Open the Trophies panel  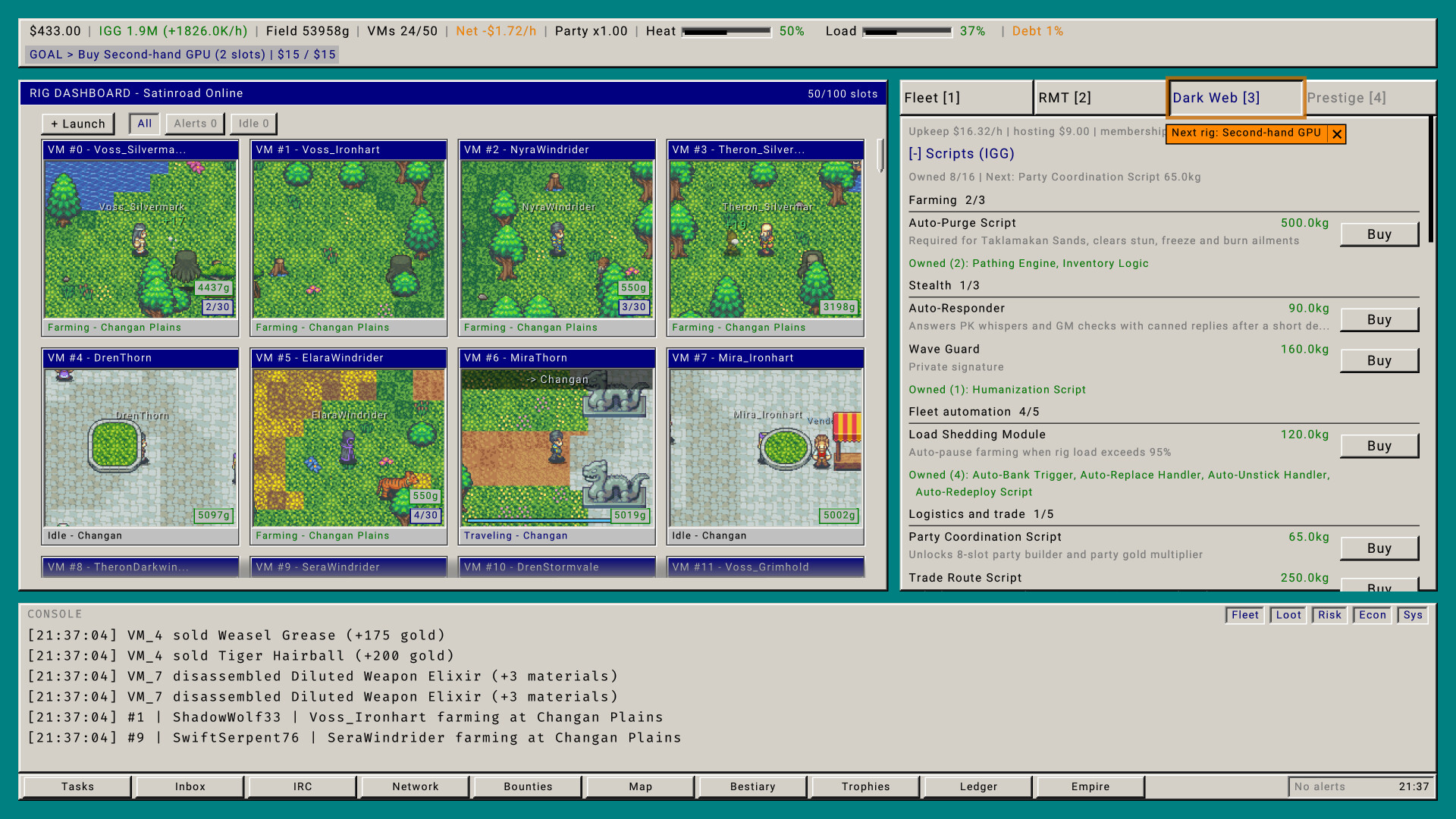865,786
